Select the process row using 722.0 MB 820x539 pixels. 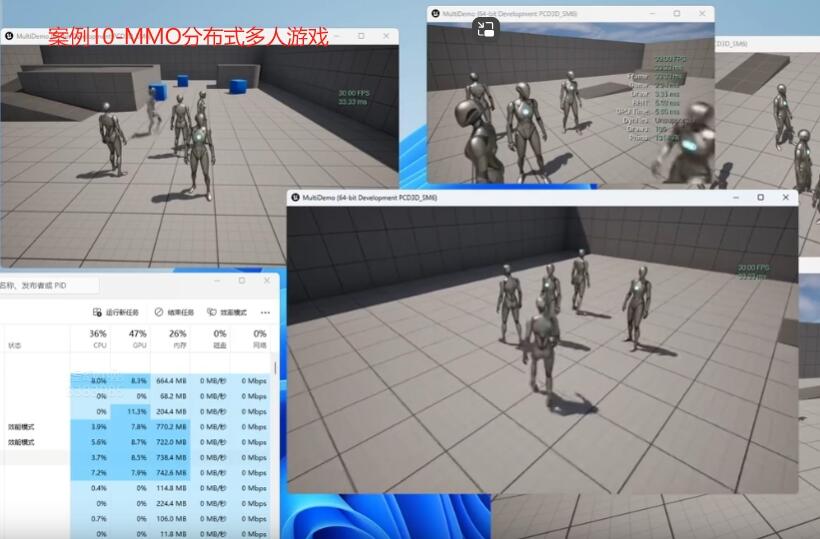pyautogui.click(x=135, y=442)
